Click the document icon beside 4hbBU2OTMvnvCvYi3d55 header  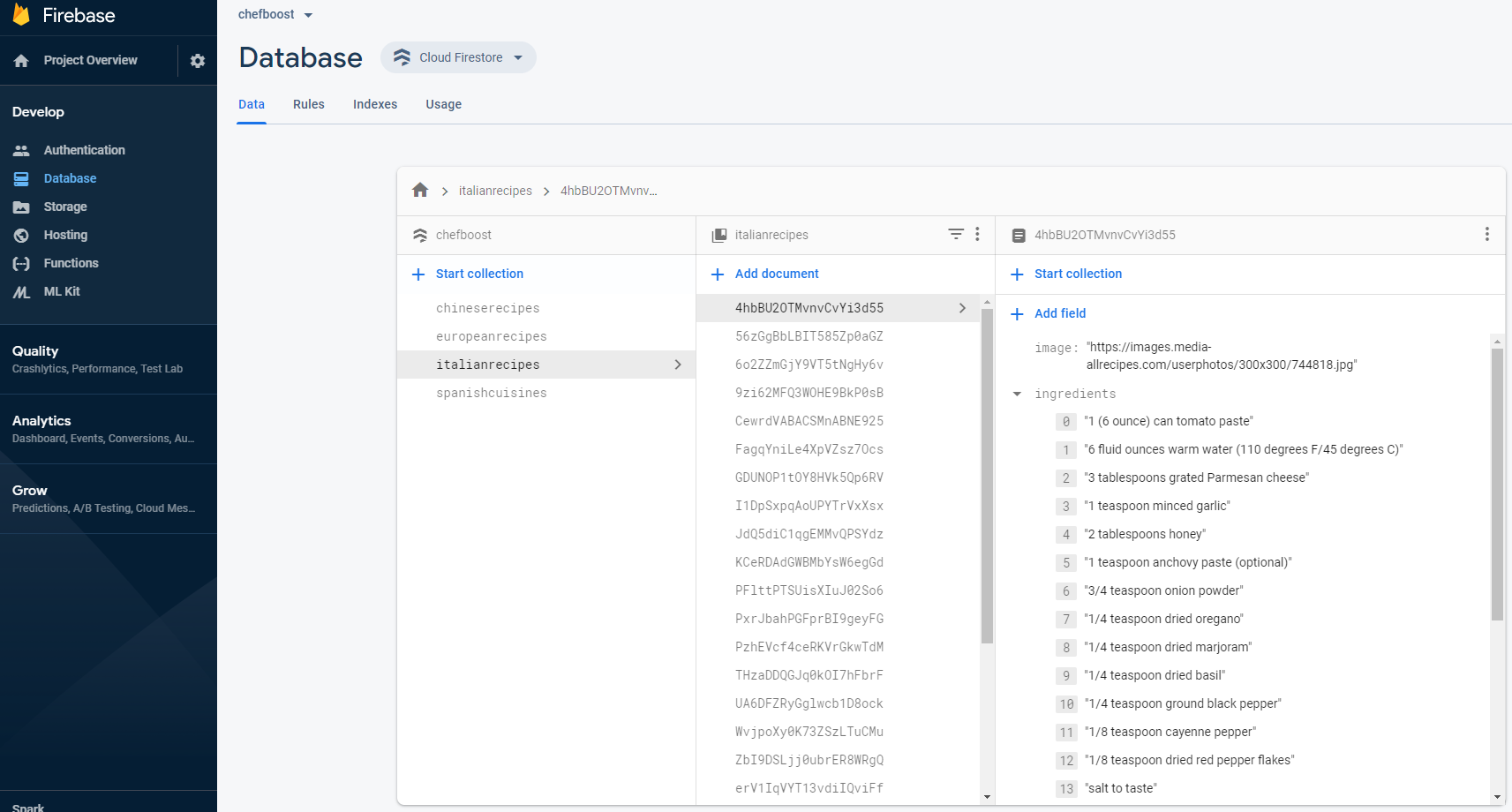click(1019, 236)
